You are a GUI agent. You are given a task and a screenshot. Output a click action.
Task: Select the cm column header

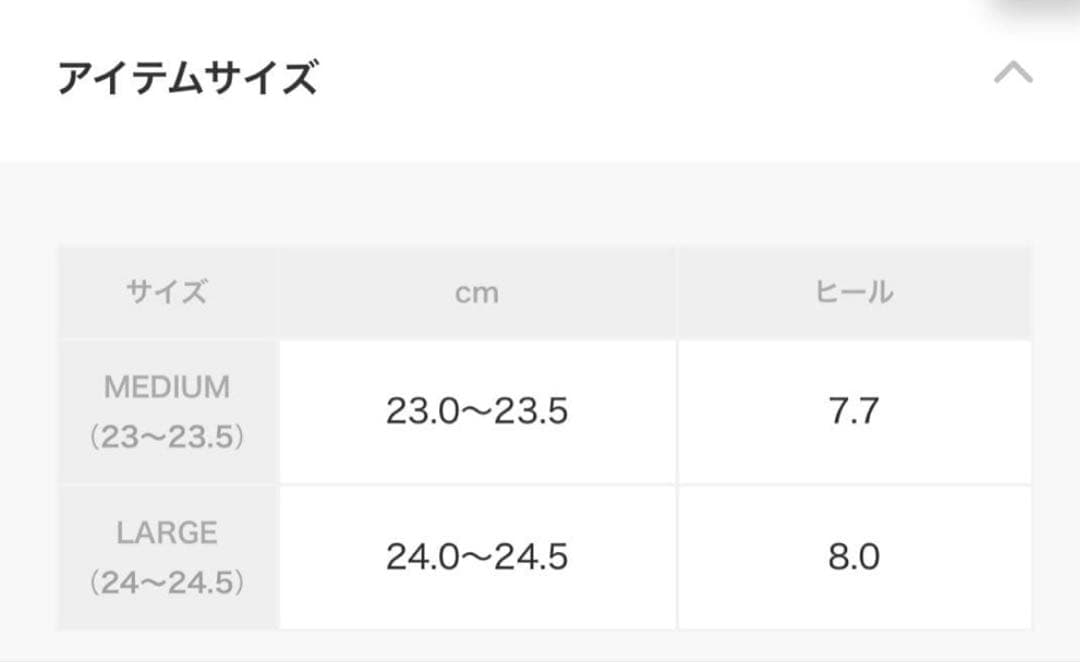pos(478,292)
